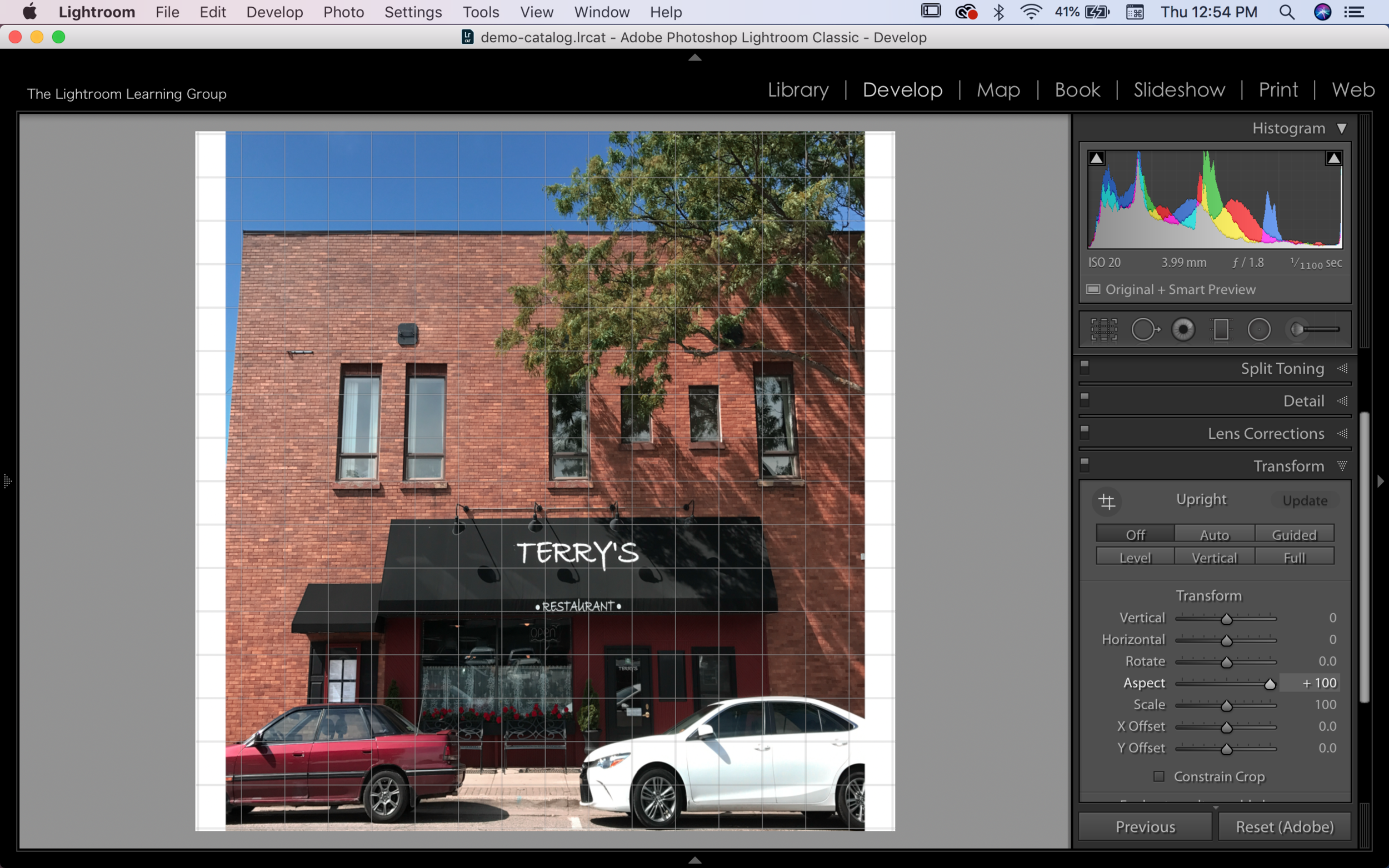Select the Red Eye Correction tool
Viewport: 1389px width, 868px height.
point(1183,329)
